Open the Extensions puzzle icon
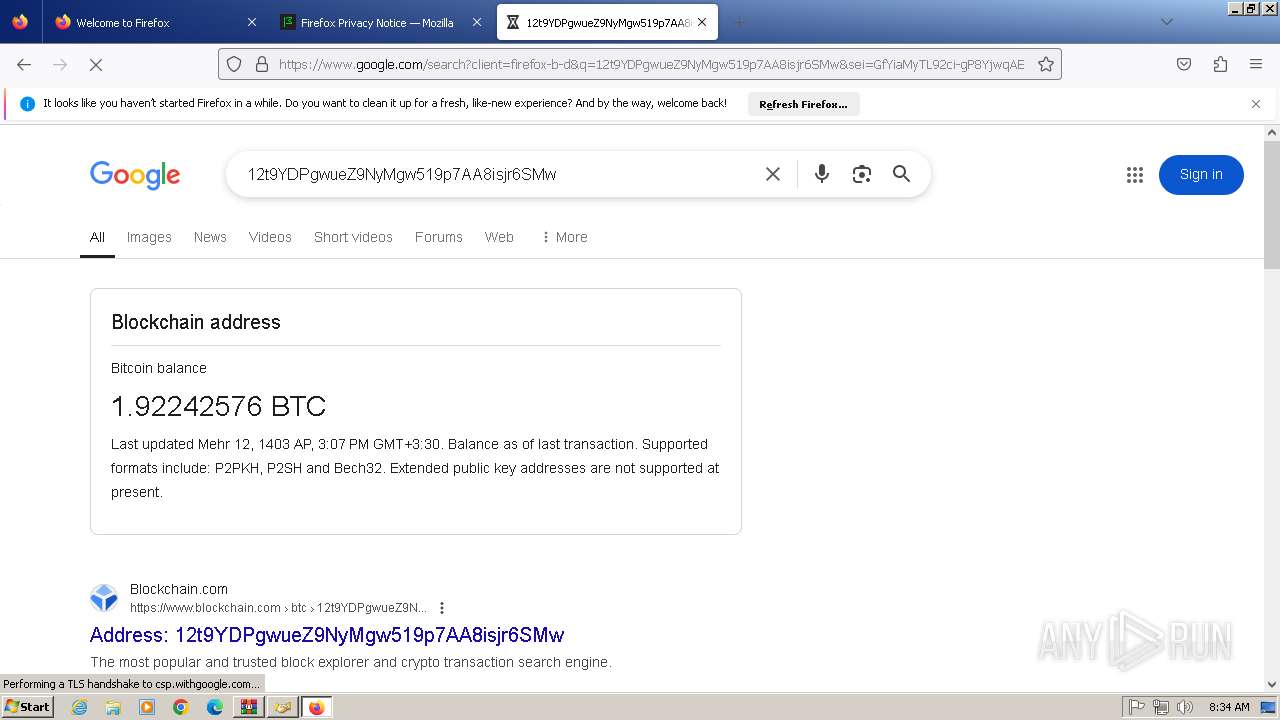Image resolution: width=1280 pixels, height=720 pixels. click(x=1220, y=64)
